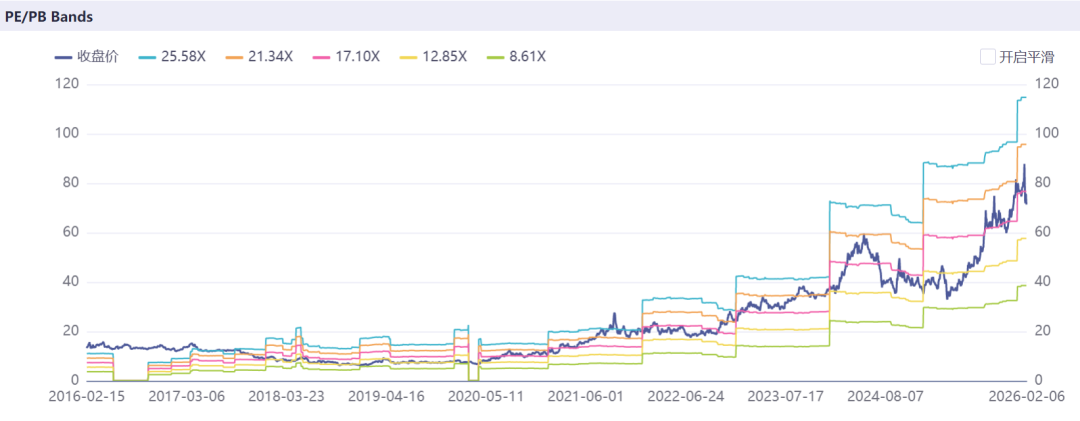1080x421 pixels.
Task: Click the 2022-06-24 date on the axis
Action: [x=684, y=396]
